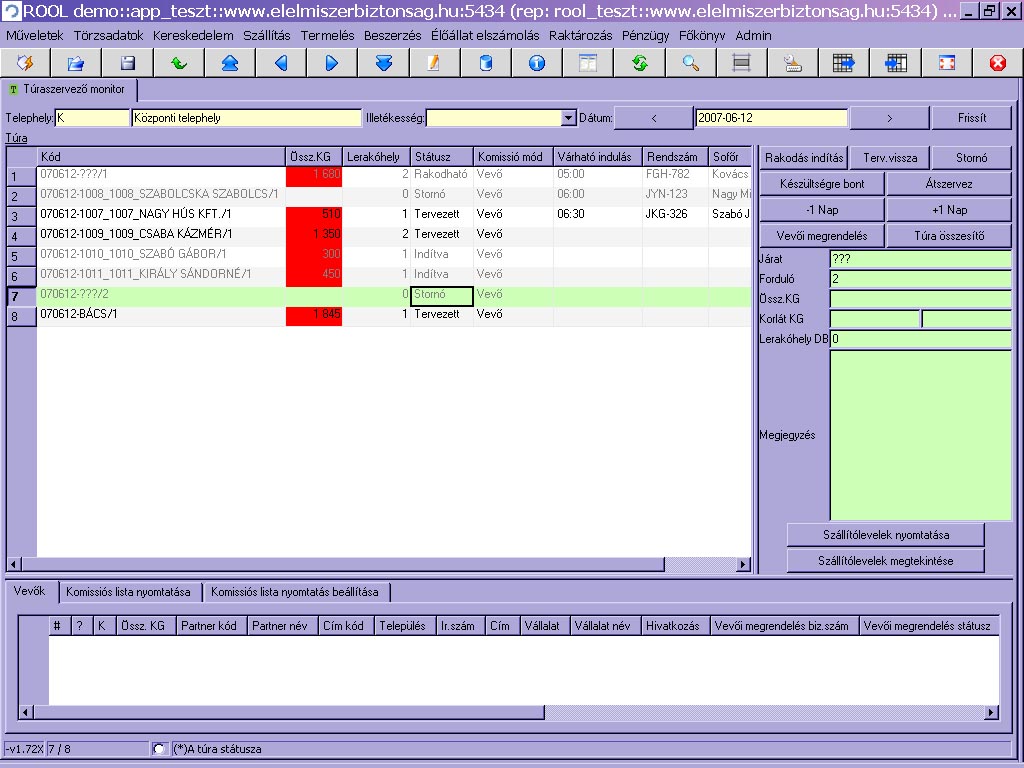Click the blue left arrow previous record icon

[281, 63]
